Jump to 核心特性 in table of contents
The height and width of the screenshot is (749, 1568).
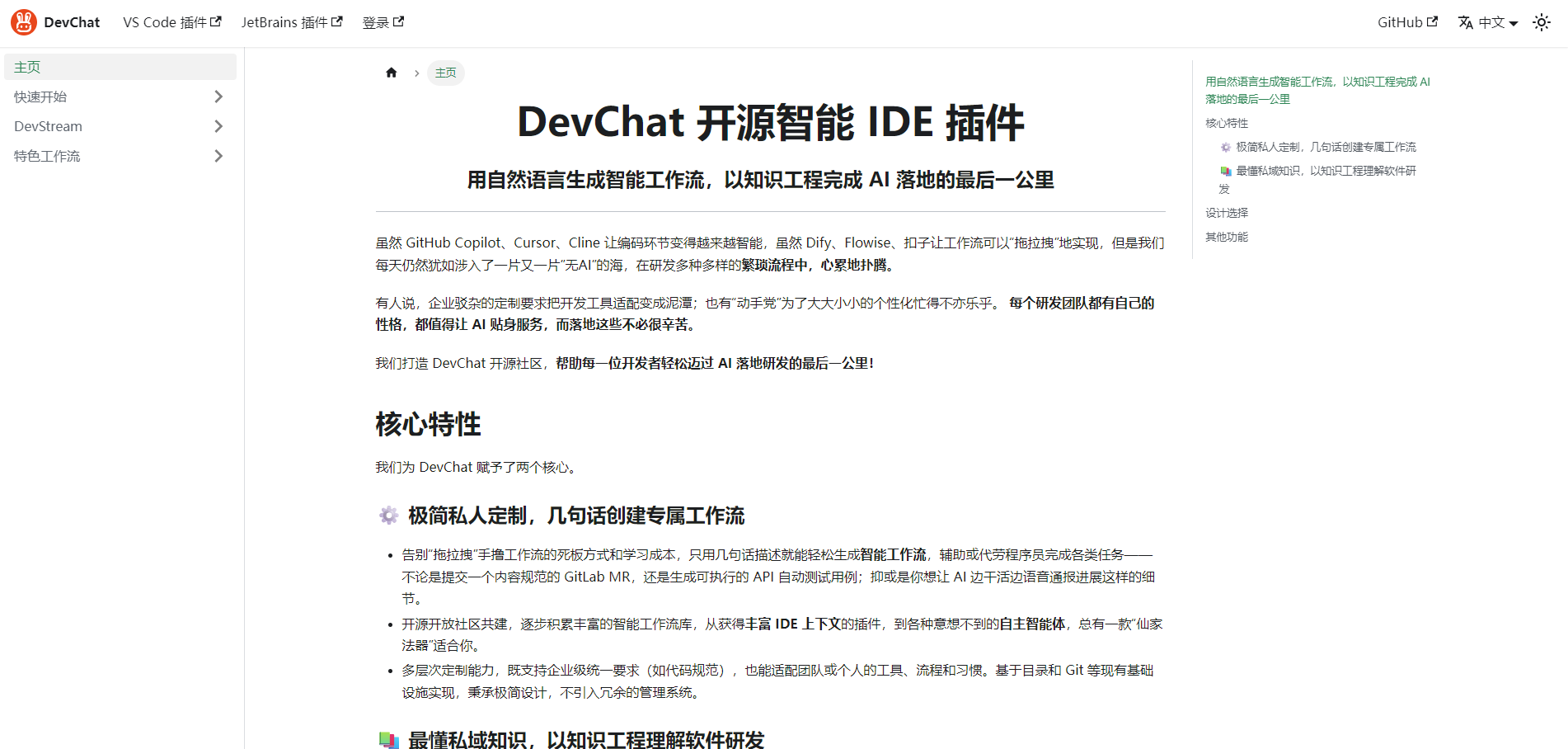pos(1227,123)
